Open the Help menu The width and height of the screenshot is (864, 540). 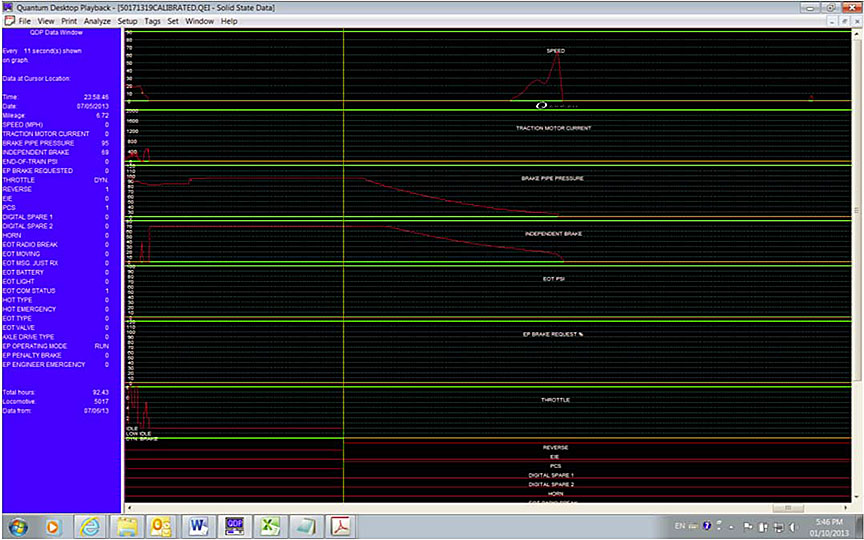point(229,20)
